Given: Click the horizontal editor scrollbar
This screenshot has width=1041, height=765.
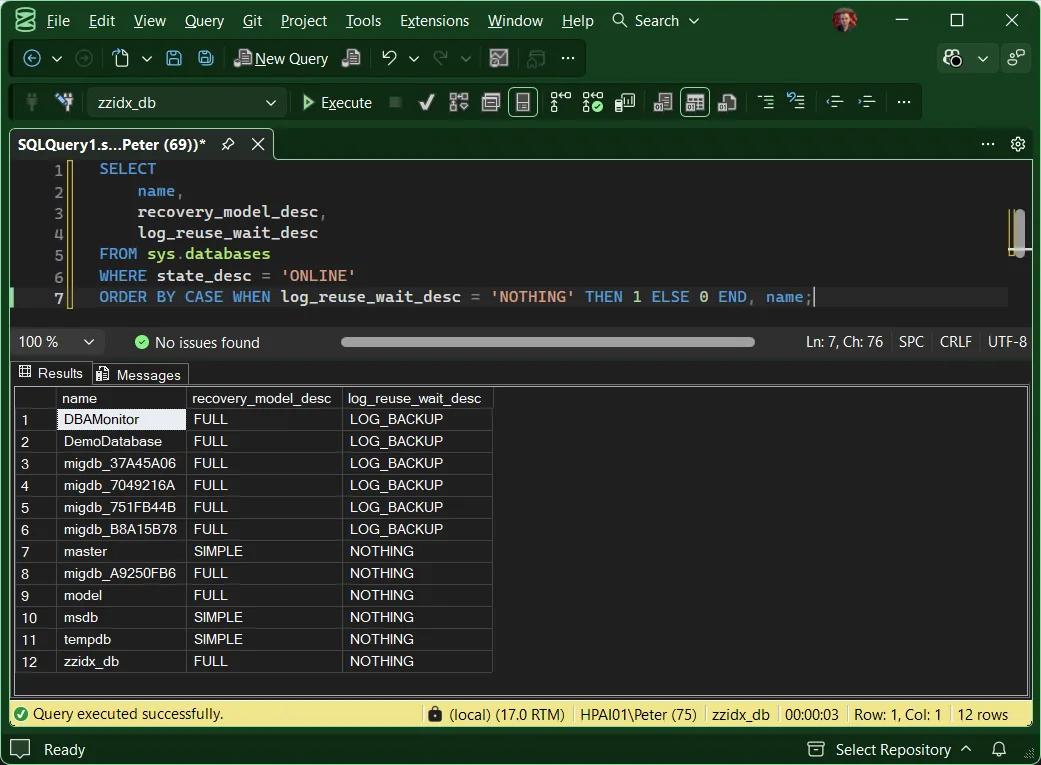Looking at the screenshot, I should 548,342.
